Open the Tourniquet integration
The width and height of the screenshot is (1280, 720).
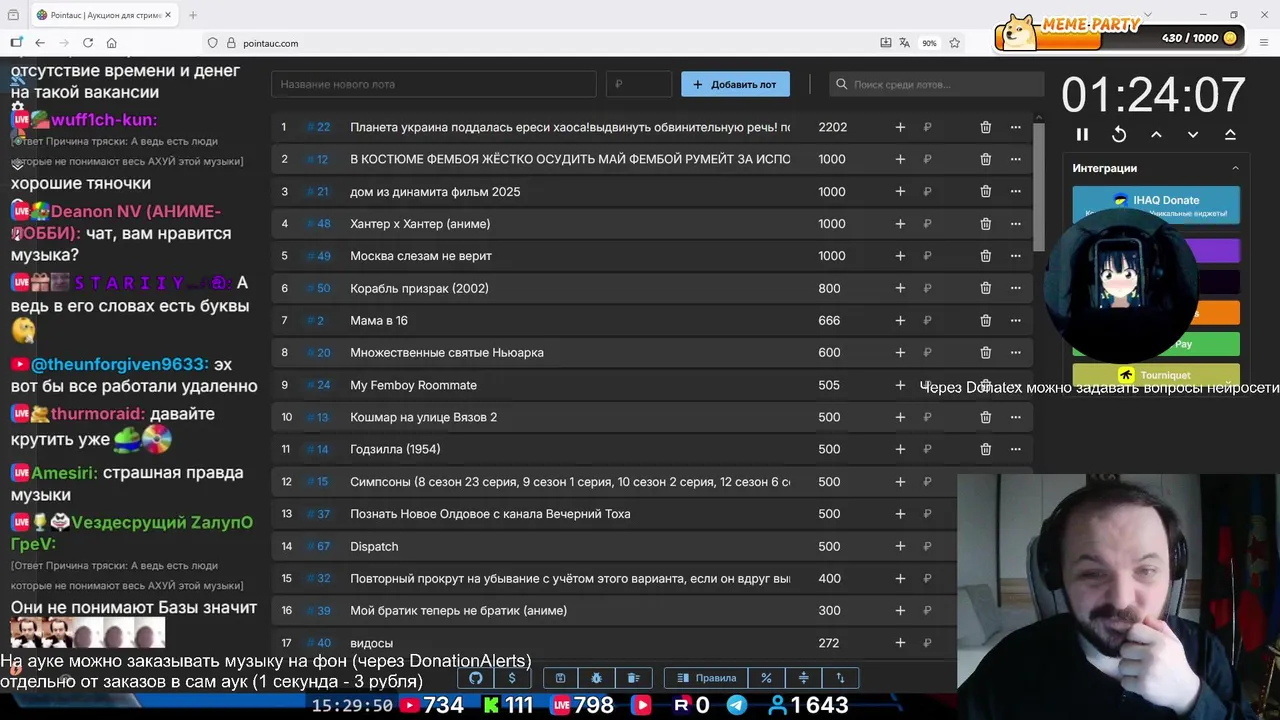[x=1156, y=375]
